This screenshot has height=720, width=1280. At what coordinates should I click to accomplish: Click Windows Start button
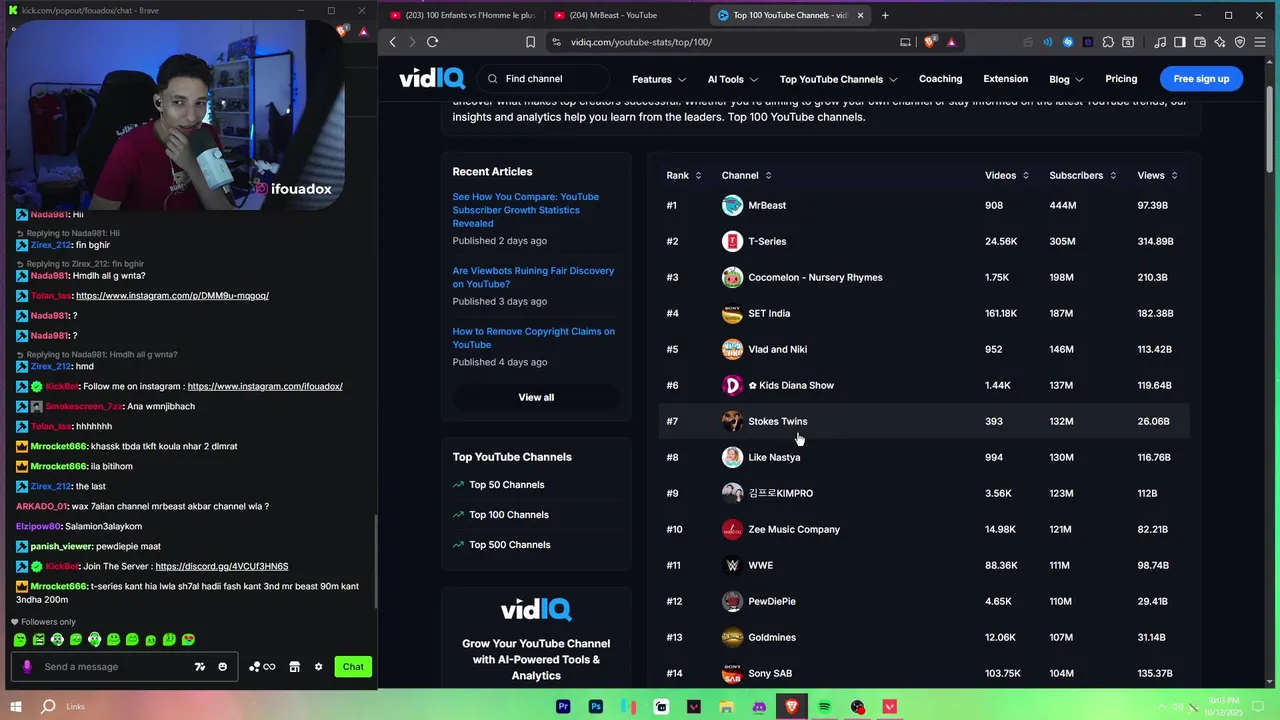click(x=15, y=707)
